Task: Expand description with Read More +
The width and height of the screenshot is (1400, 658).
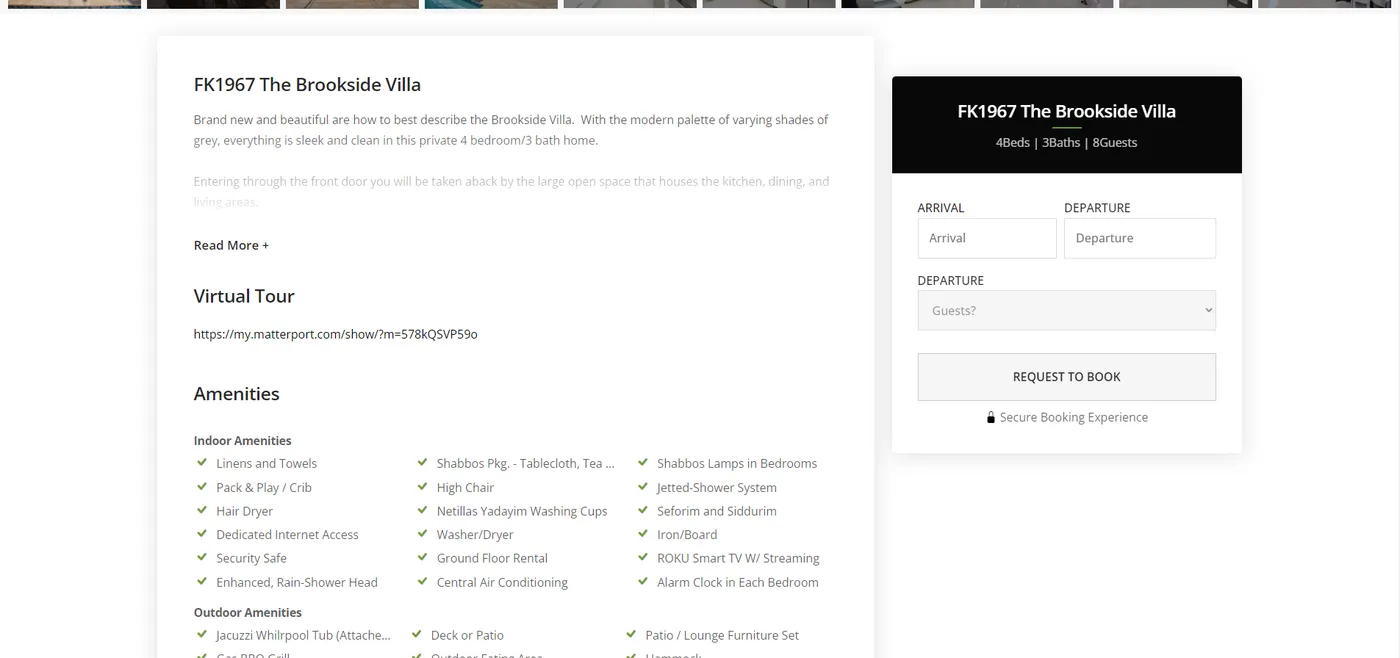Action: click(231, 245)
